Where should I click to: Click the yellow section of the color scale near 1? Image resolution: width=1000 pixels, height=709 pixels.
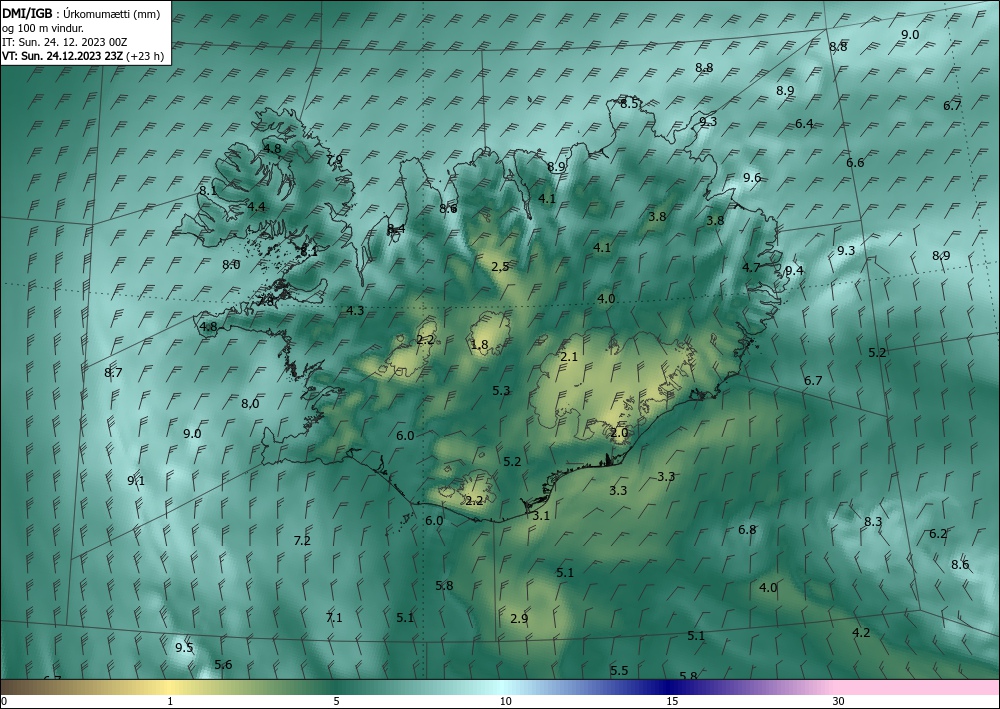point(170,687)
